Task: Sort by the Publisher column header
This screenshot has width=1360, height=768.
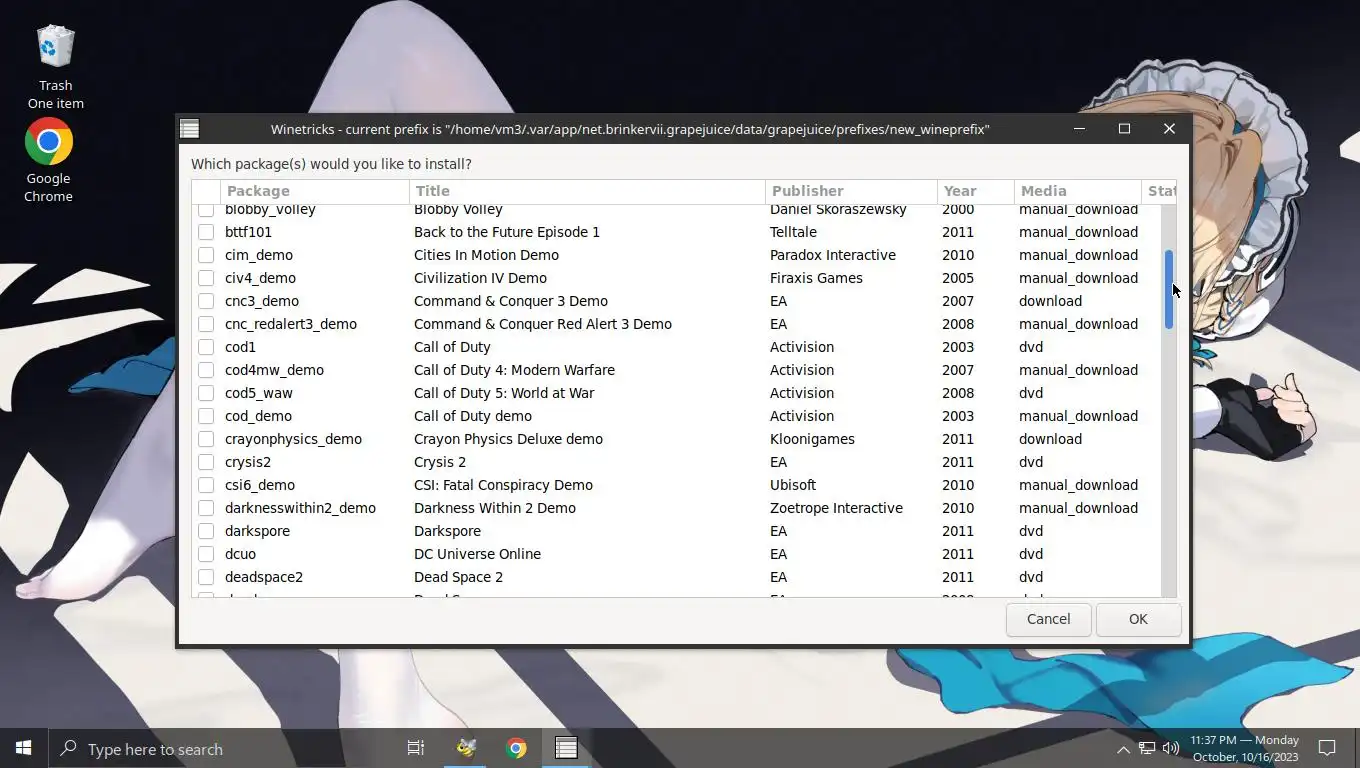Action: coord(851,191)
